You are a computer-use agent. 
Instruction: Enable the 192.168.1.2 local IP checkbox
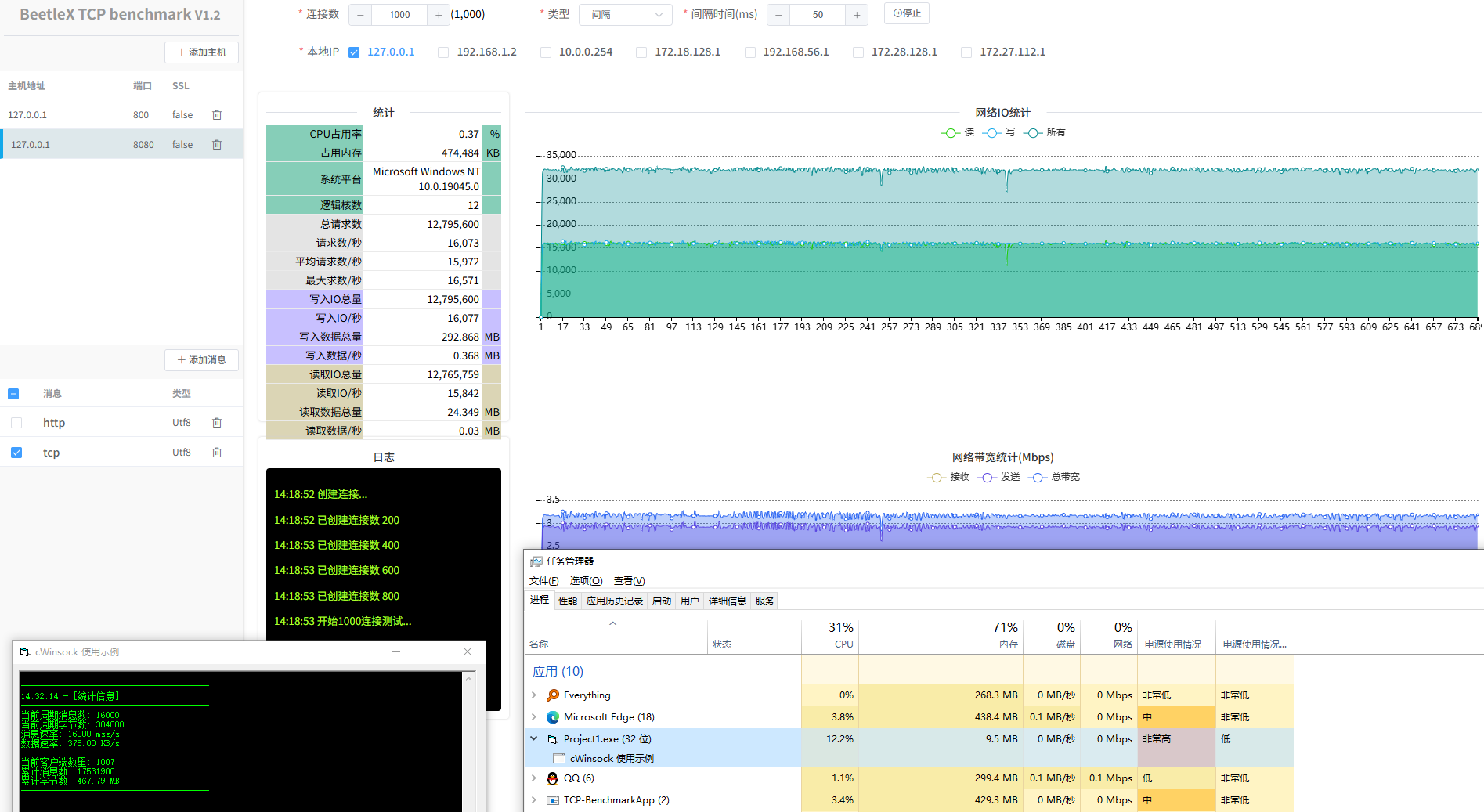coord(443,52)
